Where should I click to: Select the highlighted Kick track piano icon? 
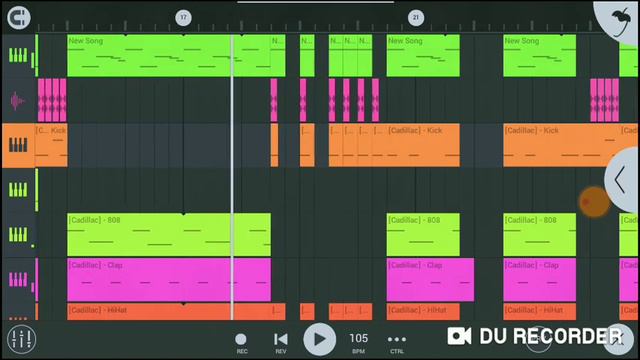coord(18,145)
